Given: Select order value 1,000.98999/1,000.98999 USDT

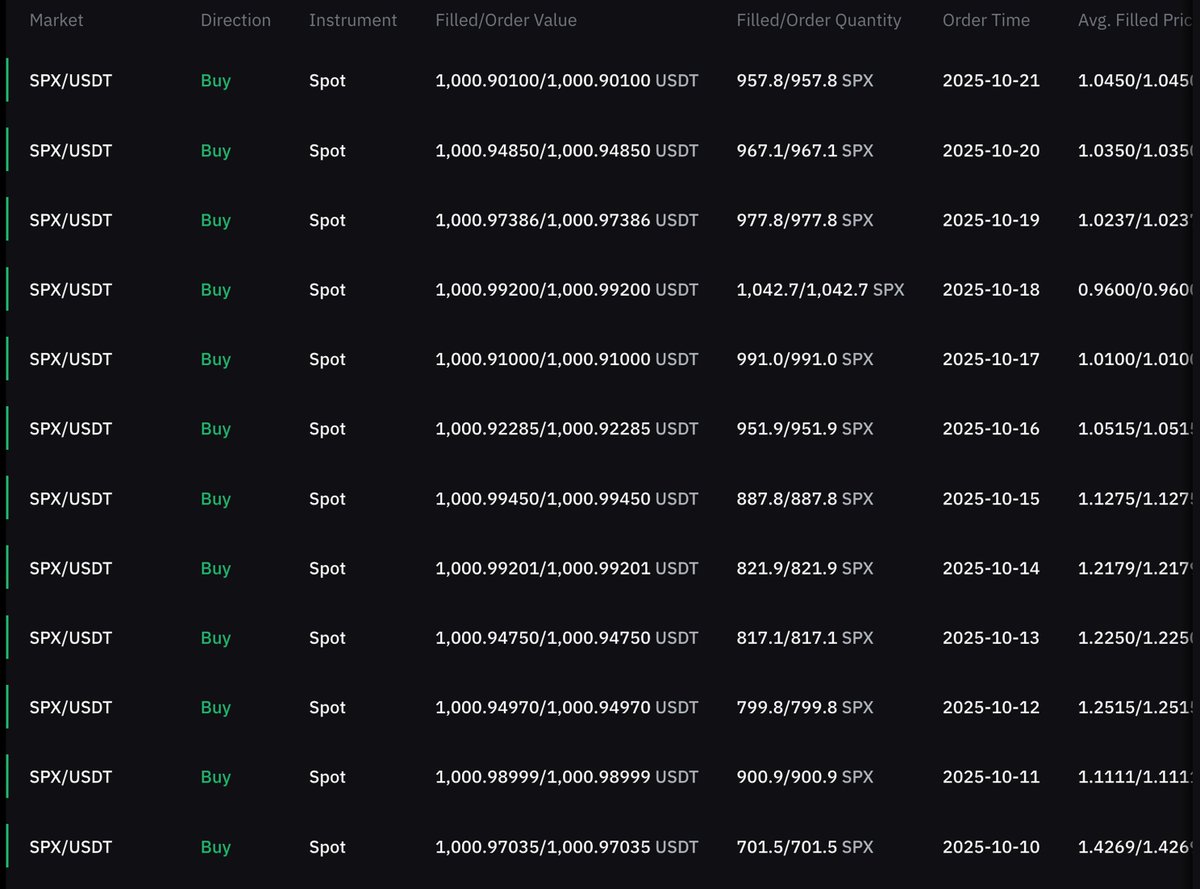Looking at the screenshot, I should (567, 777).
